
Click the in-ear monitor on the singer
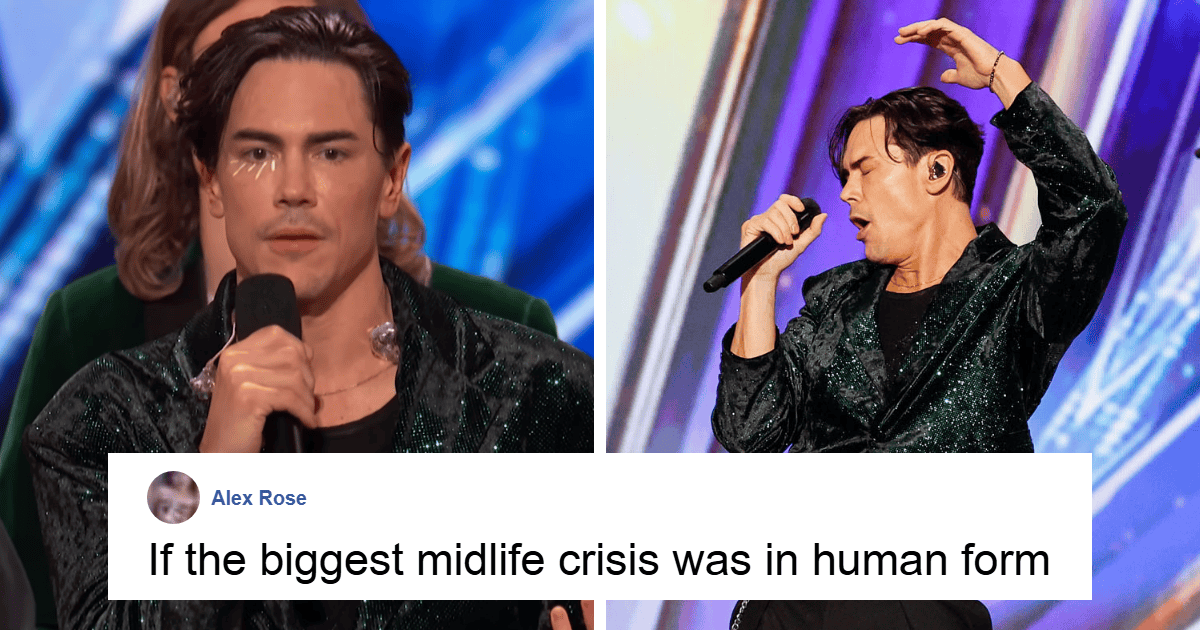pyautogui.click(x=937, y=172)
